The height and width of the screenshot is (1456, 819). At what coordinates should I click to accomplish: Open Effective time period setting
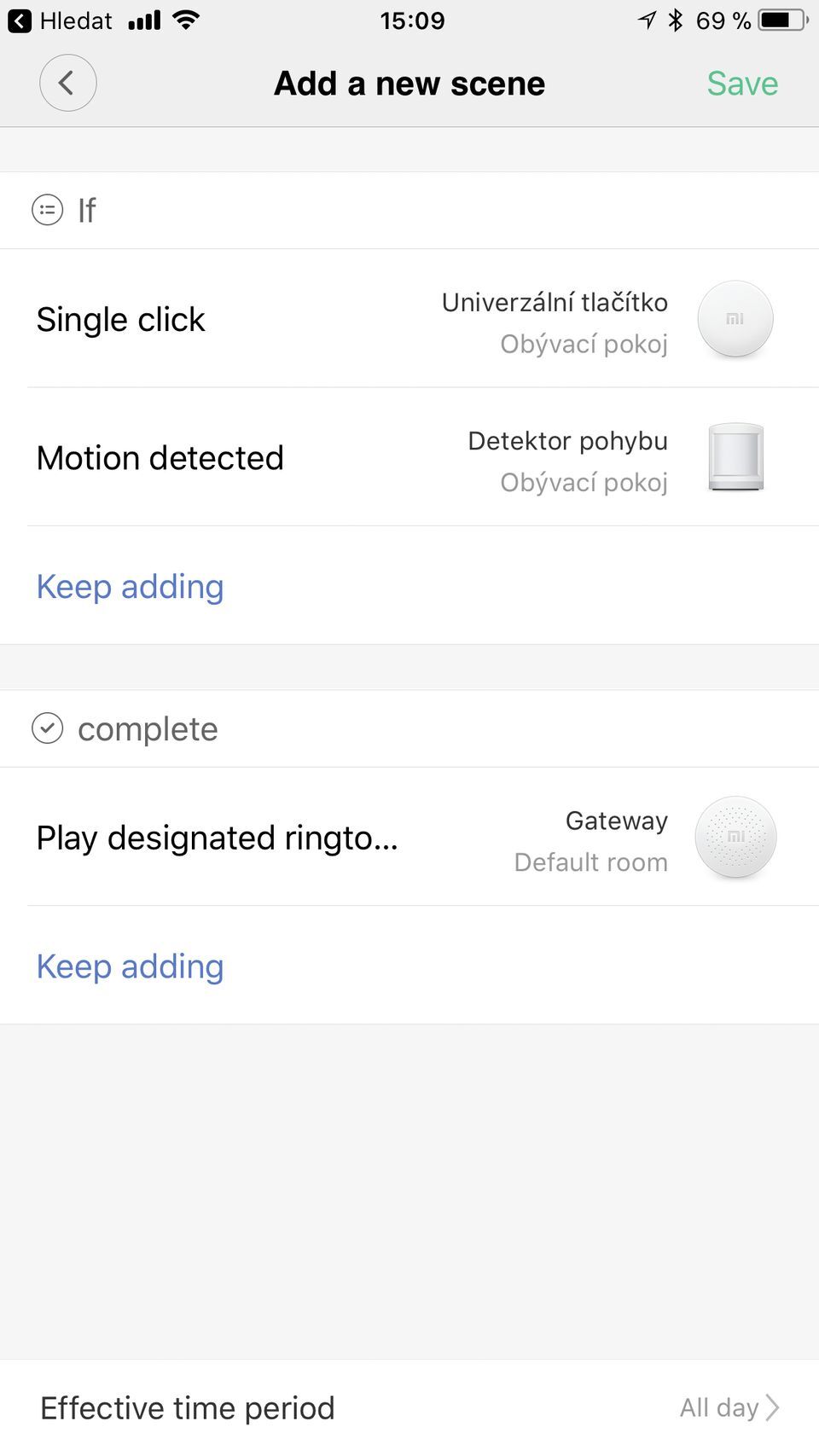coord(409,1407)
